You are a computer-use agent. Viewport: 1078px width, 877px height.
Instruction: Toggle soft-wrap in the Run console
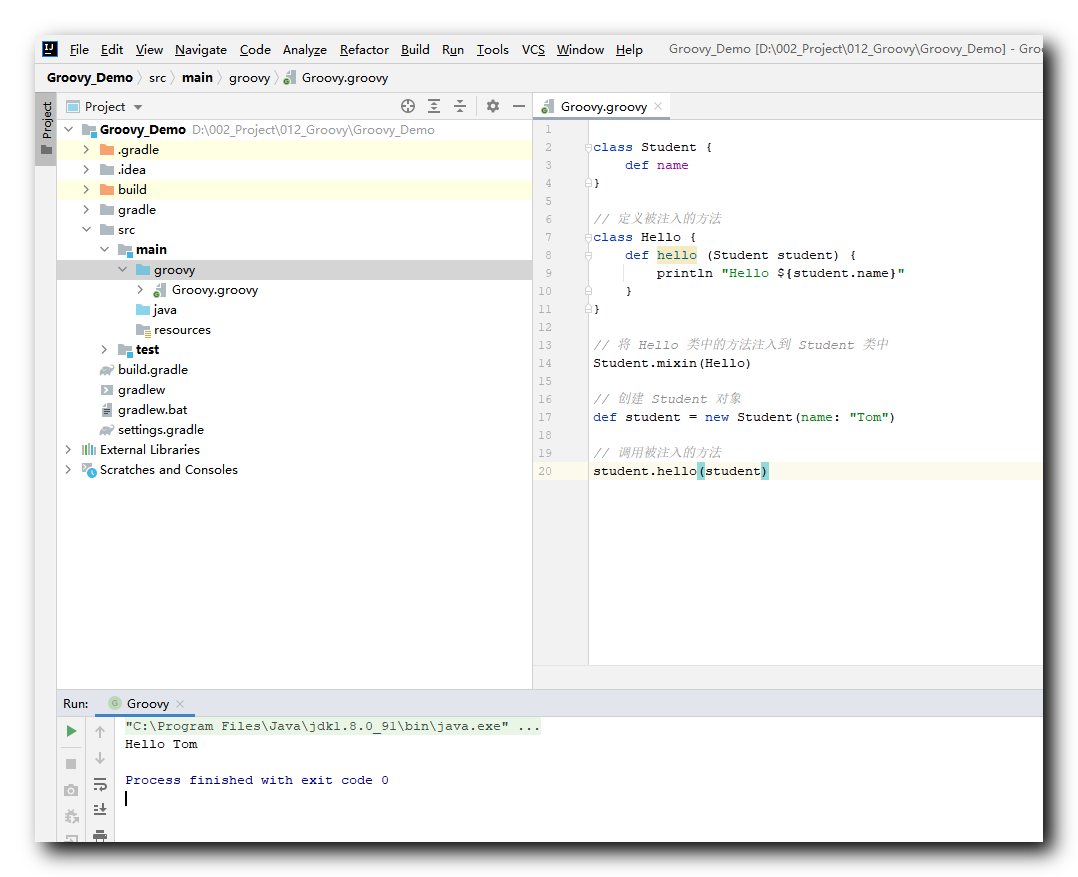tap(100, 784)
